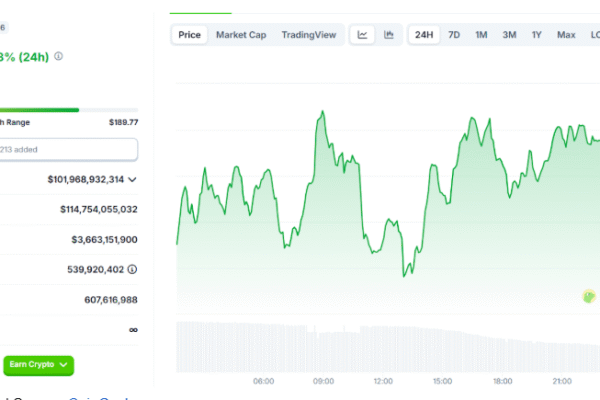Switch to Market Cap chart tab
Image resolution: width=600 pixels, height=400 pixels.
[241, 35]
